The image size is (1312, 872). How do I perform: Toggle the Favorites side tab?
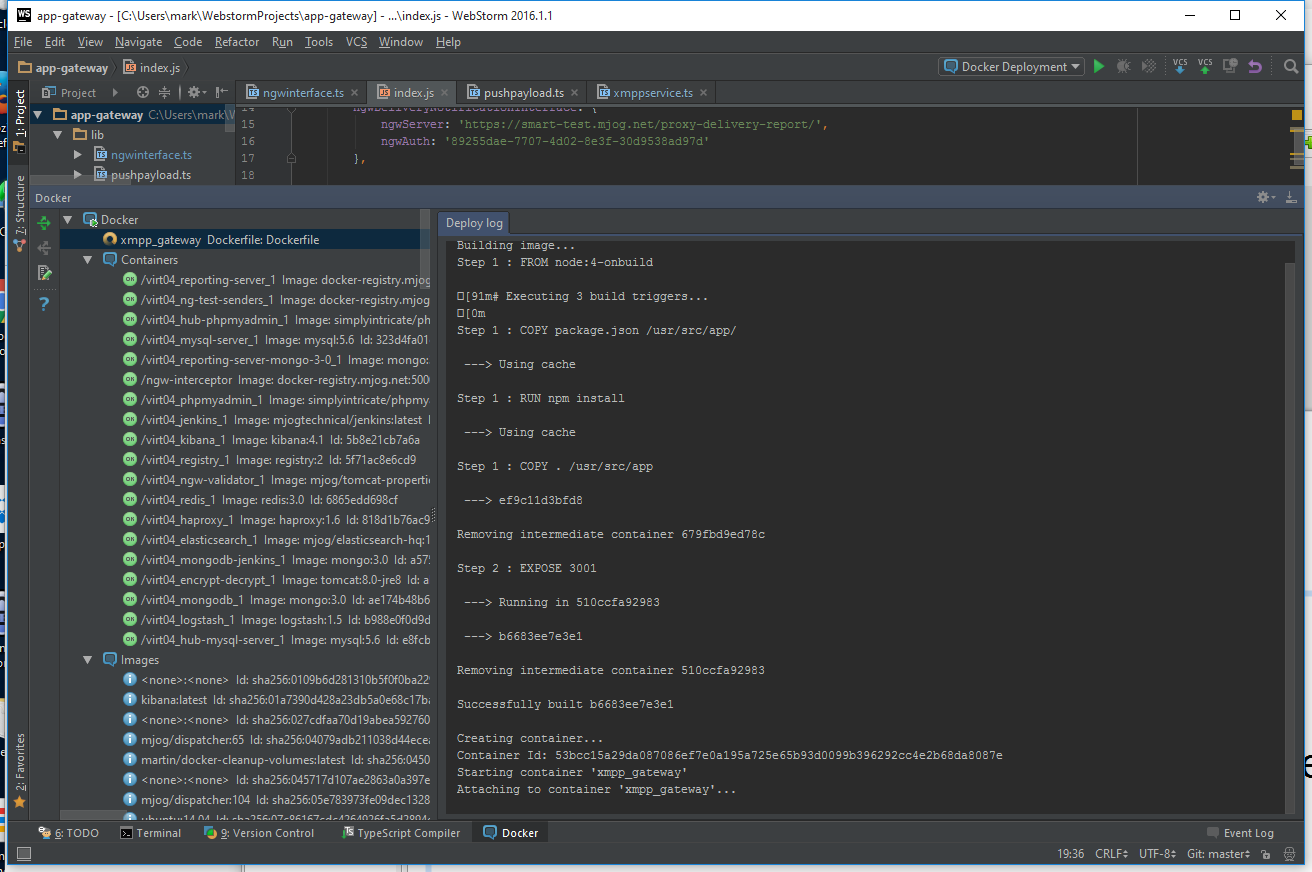(x=19, y=769)
